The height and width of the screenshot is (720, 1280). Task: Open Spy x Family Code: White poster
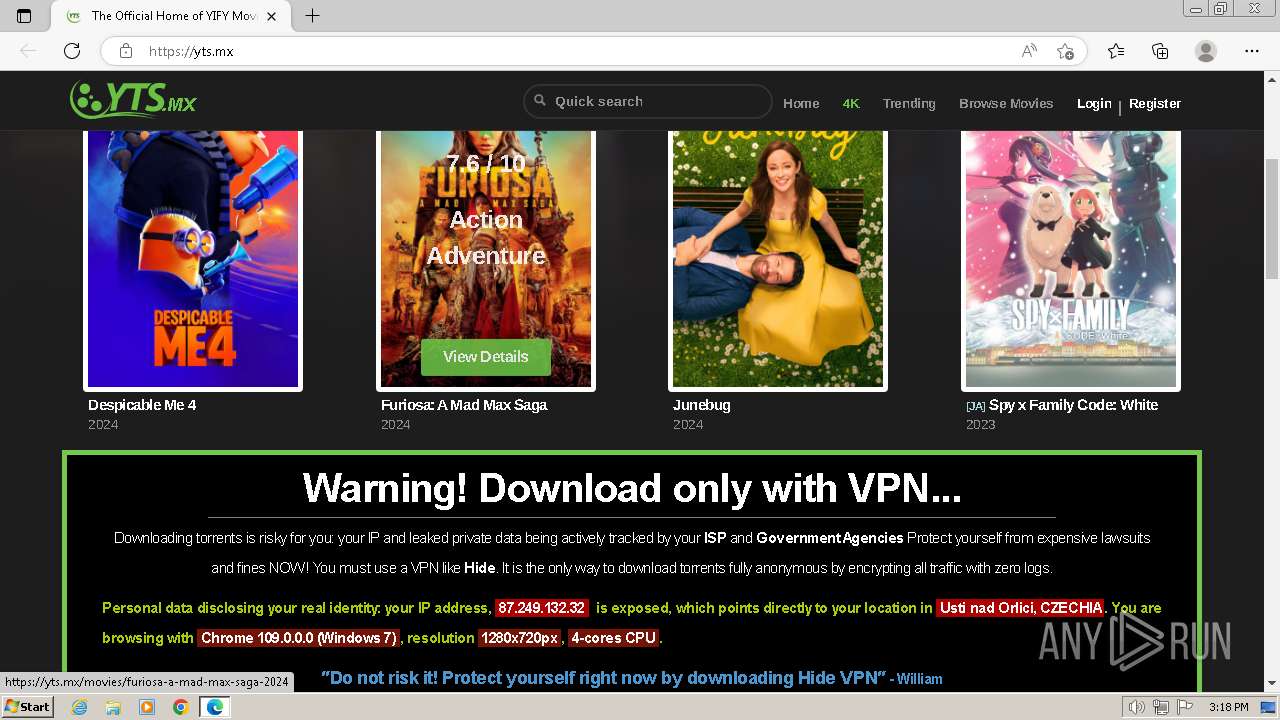[1071, 259]
